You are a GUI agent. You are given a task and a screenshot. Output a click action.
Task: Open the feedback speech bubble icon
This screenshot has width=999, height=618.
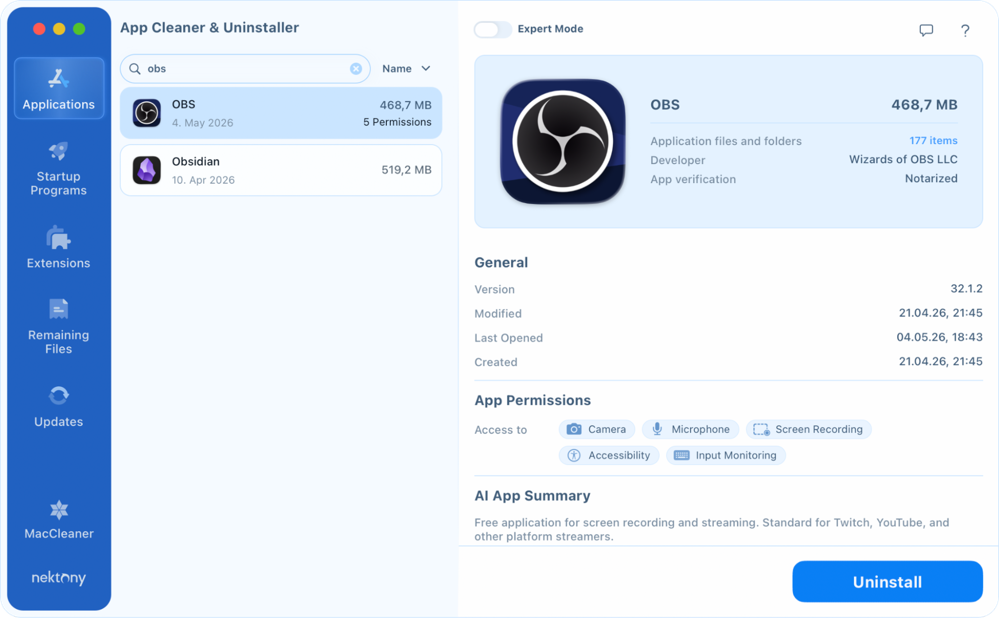tap(926, 30)
